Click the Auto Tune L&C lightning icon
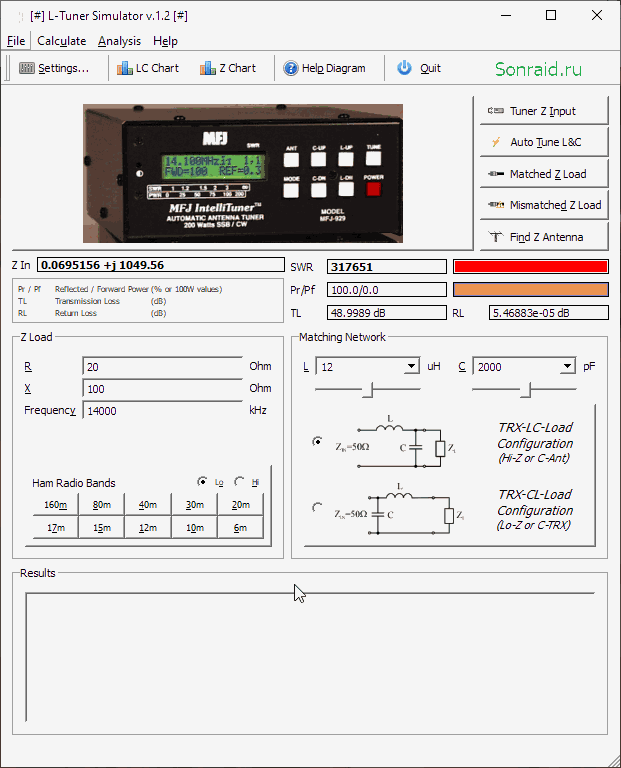The height and width of the screenshot is (768, 621). [x=496, y=142]
